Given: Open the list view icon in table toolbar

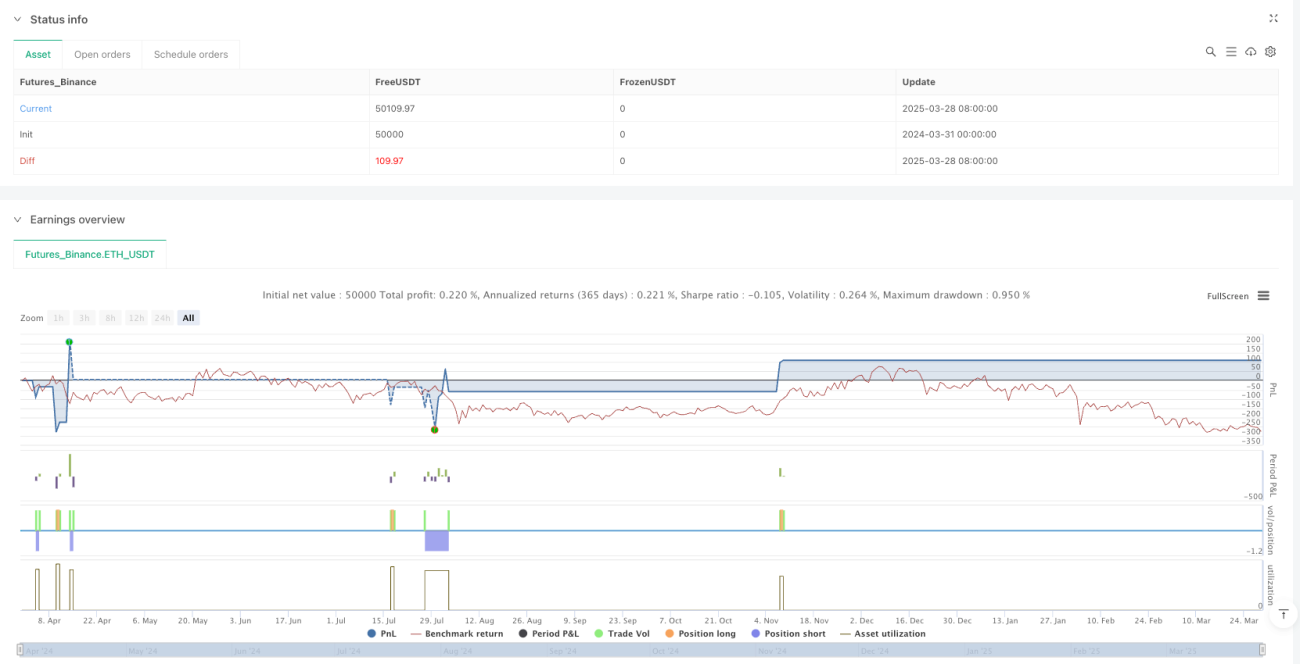Looking at the screenshot, I should coord(1231,52).
